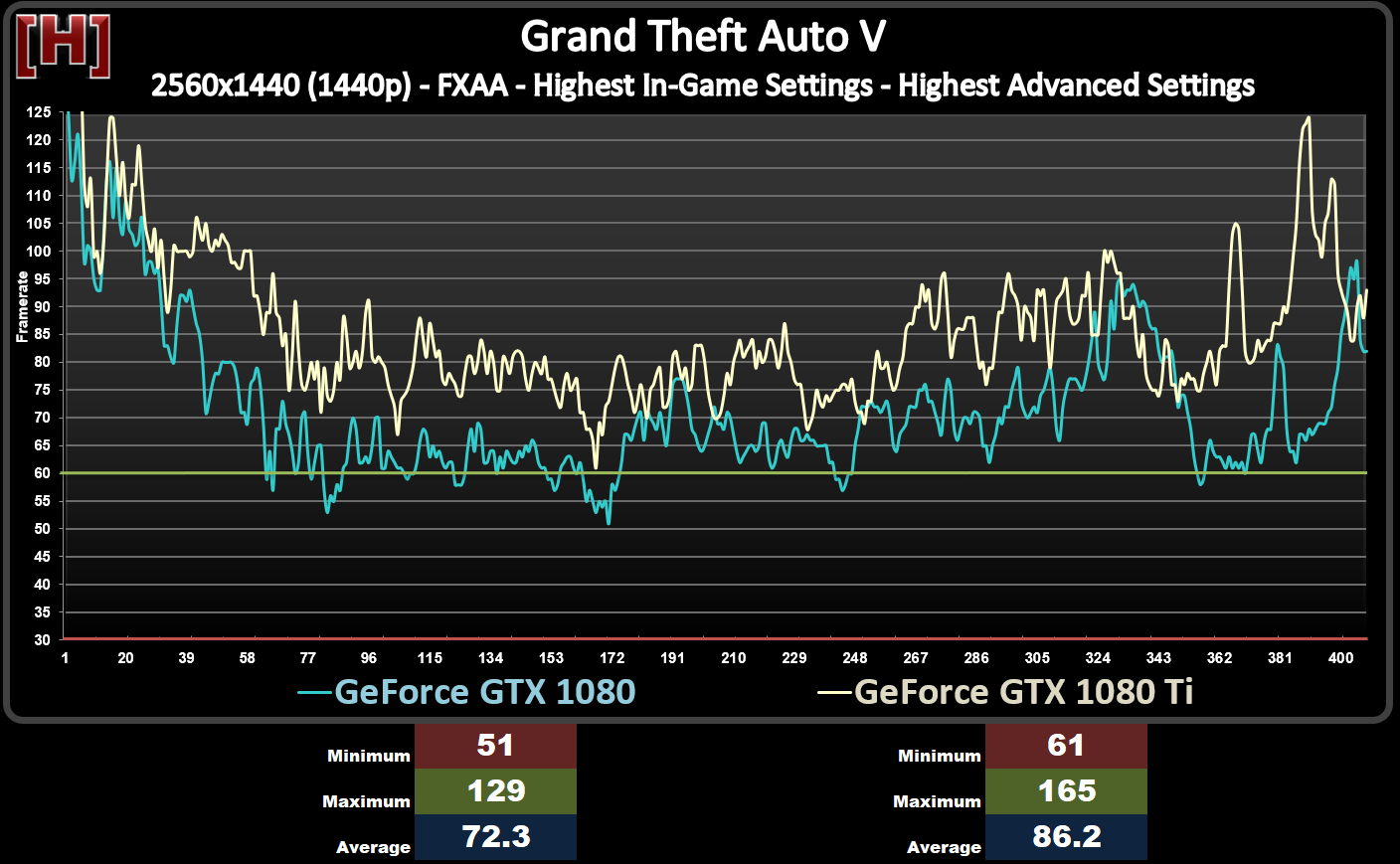Click the green maximum box showing 129
Viewport: 1400px width, 864px height.
point(495,791)
